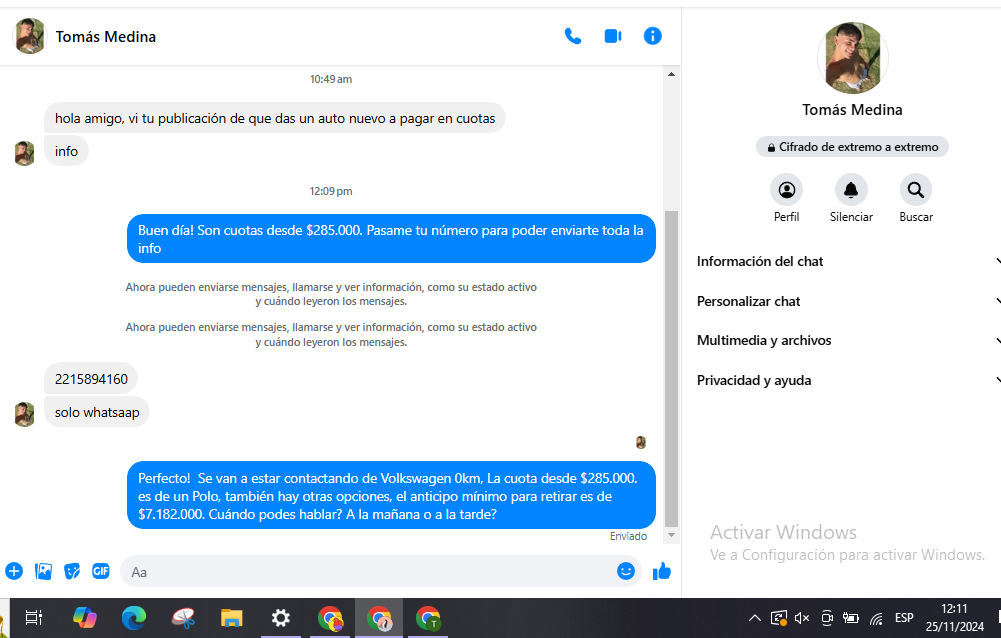1001x638 pixels.
Task: Click the chat scrollbar down arrow
Action: pos(672,536)
